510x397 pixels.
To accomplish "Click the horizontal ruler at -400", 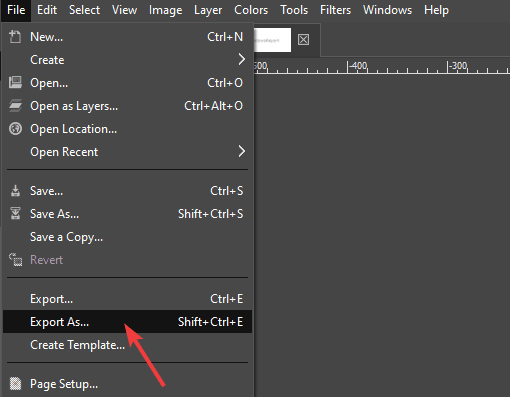I will click(357, 66).
